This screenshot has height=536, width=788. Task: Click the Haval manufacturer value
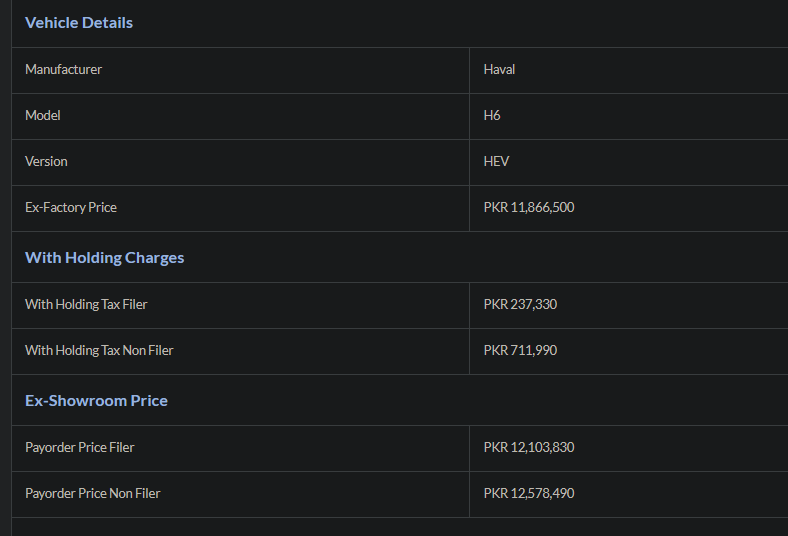499,69
